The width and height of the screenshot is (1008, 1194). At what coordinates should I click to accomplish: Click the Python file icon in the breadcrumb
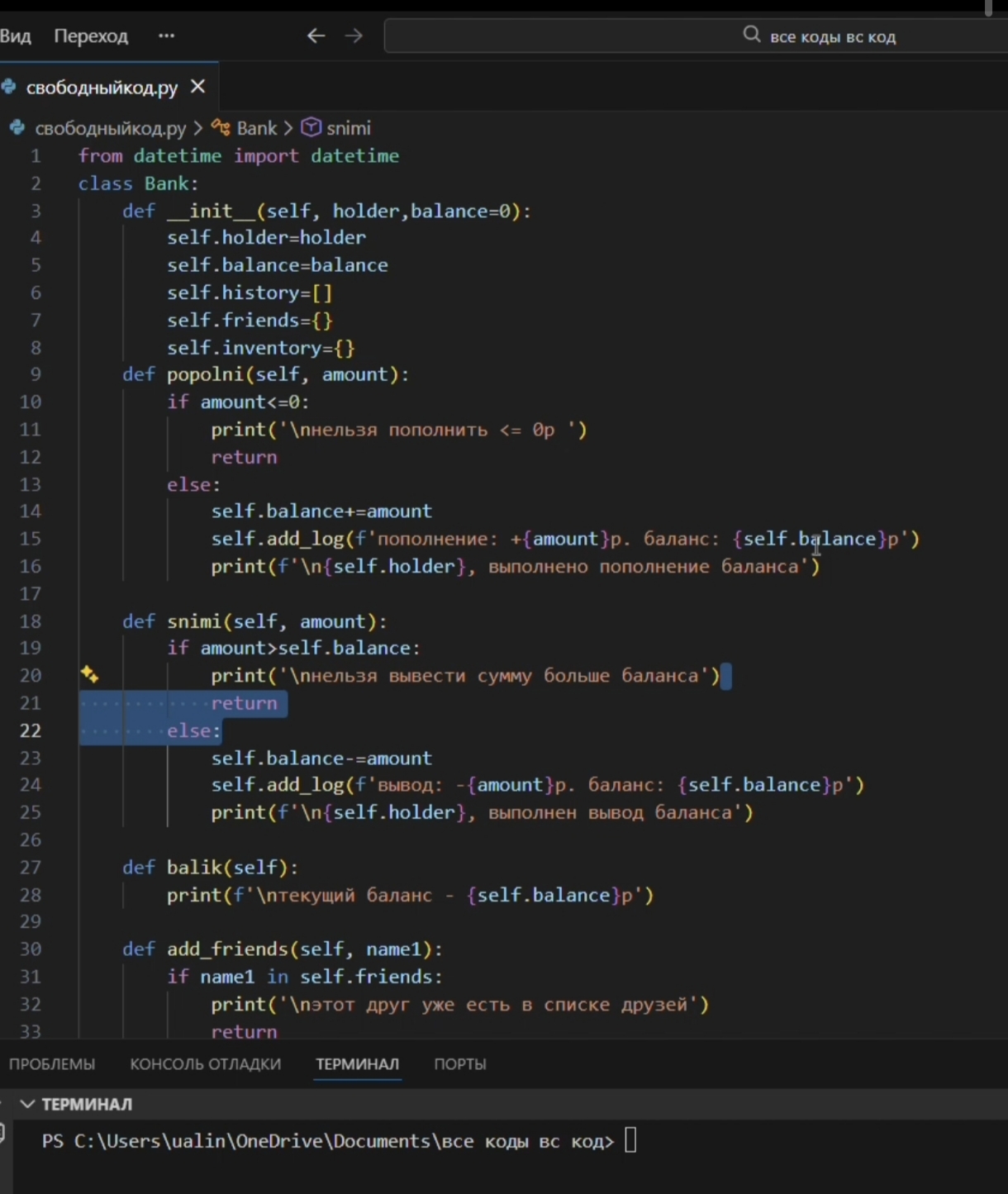pos(17,128)
